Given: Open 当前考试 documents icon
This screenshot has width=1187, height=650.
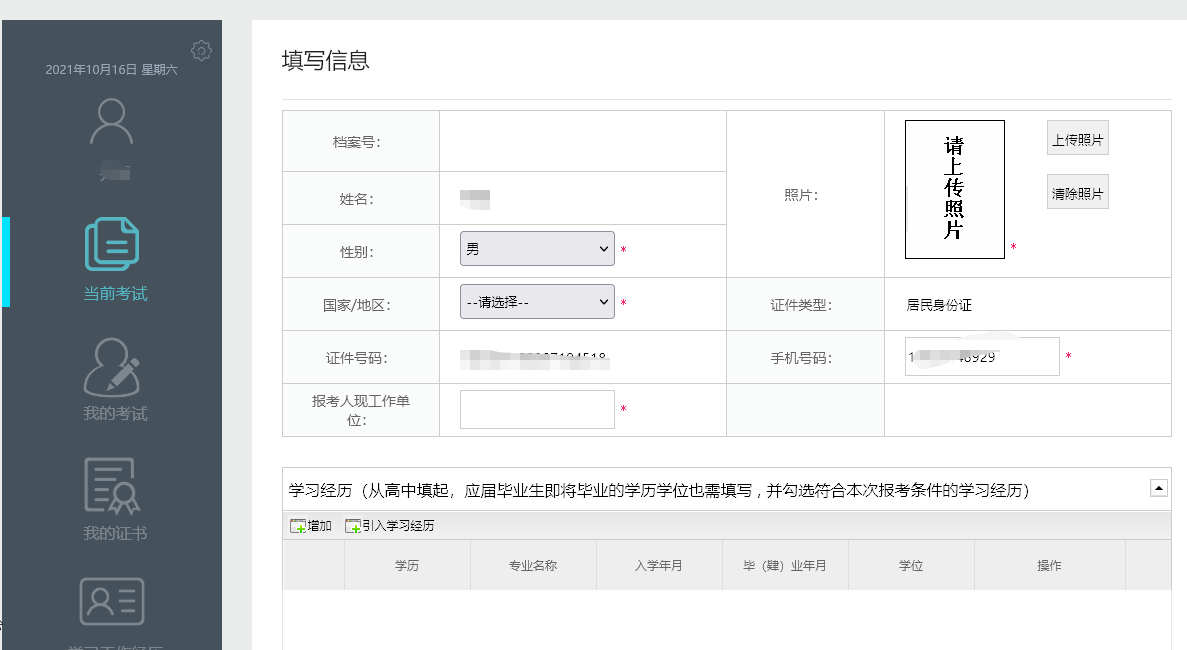Looking at the screenshot, I should pyautogui.click(x=112, y=243).
